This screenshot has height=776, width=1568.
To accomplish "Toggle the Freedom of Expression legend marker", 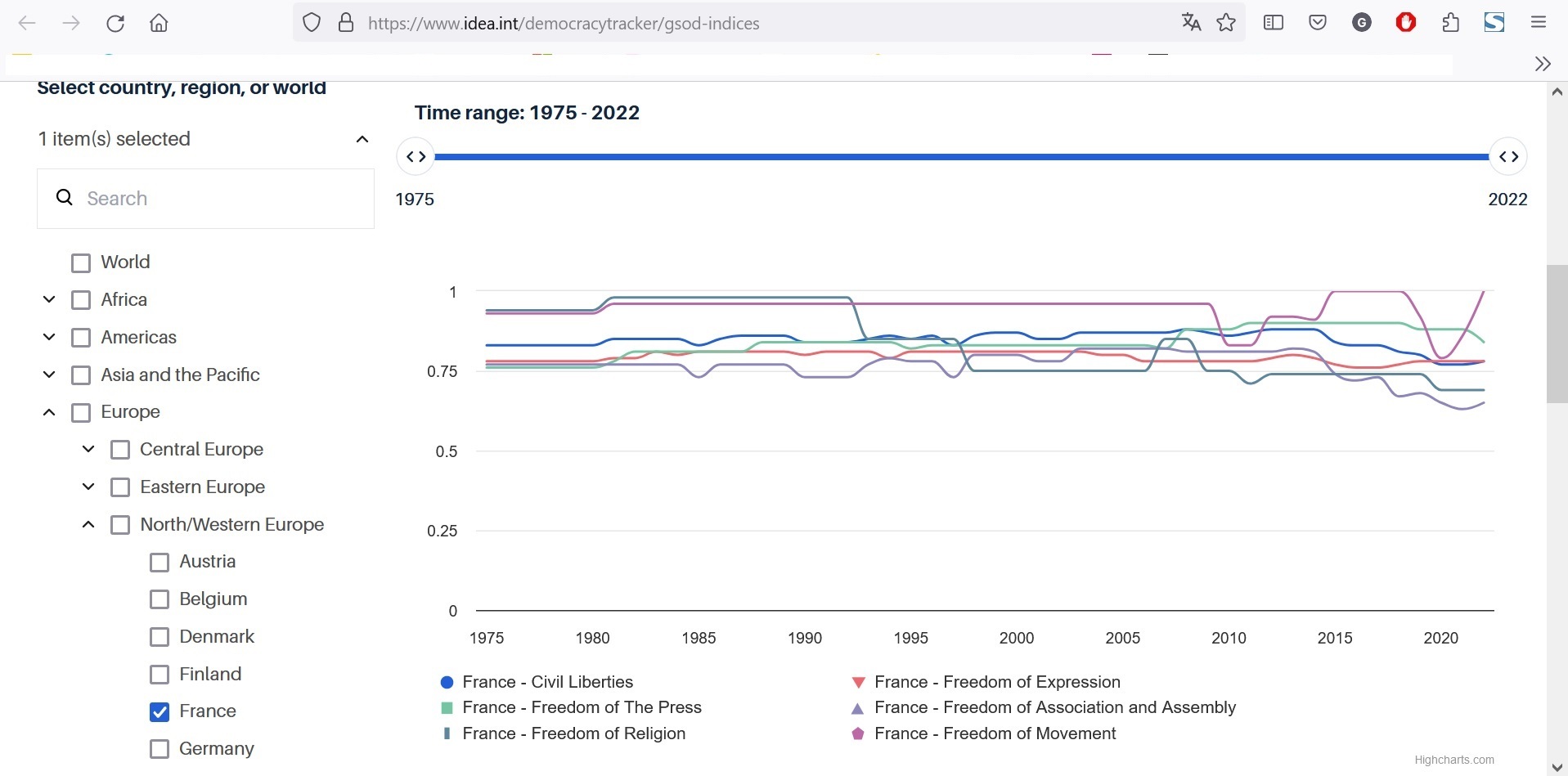I will [x=858, y=682].
